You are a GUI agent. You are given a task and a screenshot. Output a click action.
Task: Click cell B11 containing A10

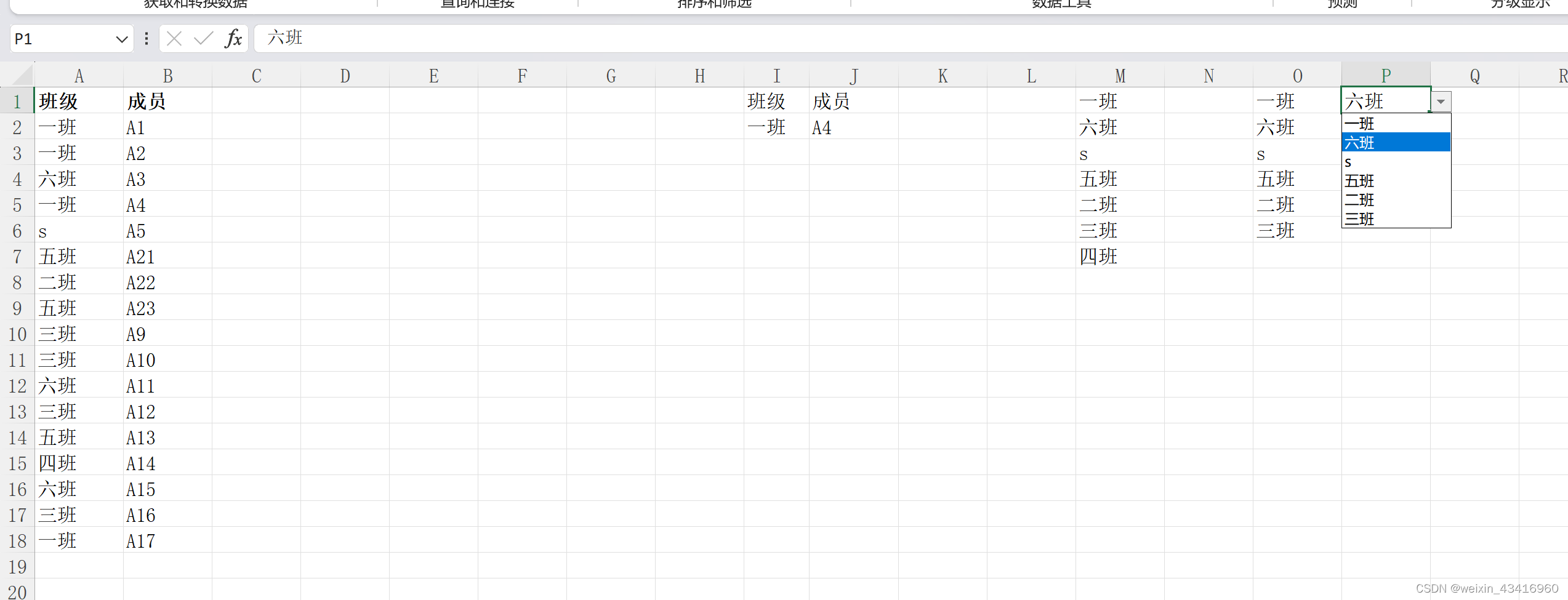pyautogui.click(x=167, y=360)
